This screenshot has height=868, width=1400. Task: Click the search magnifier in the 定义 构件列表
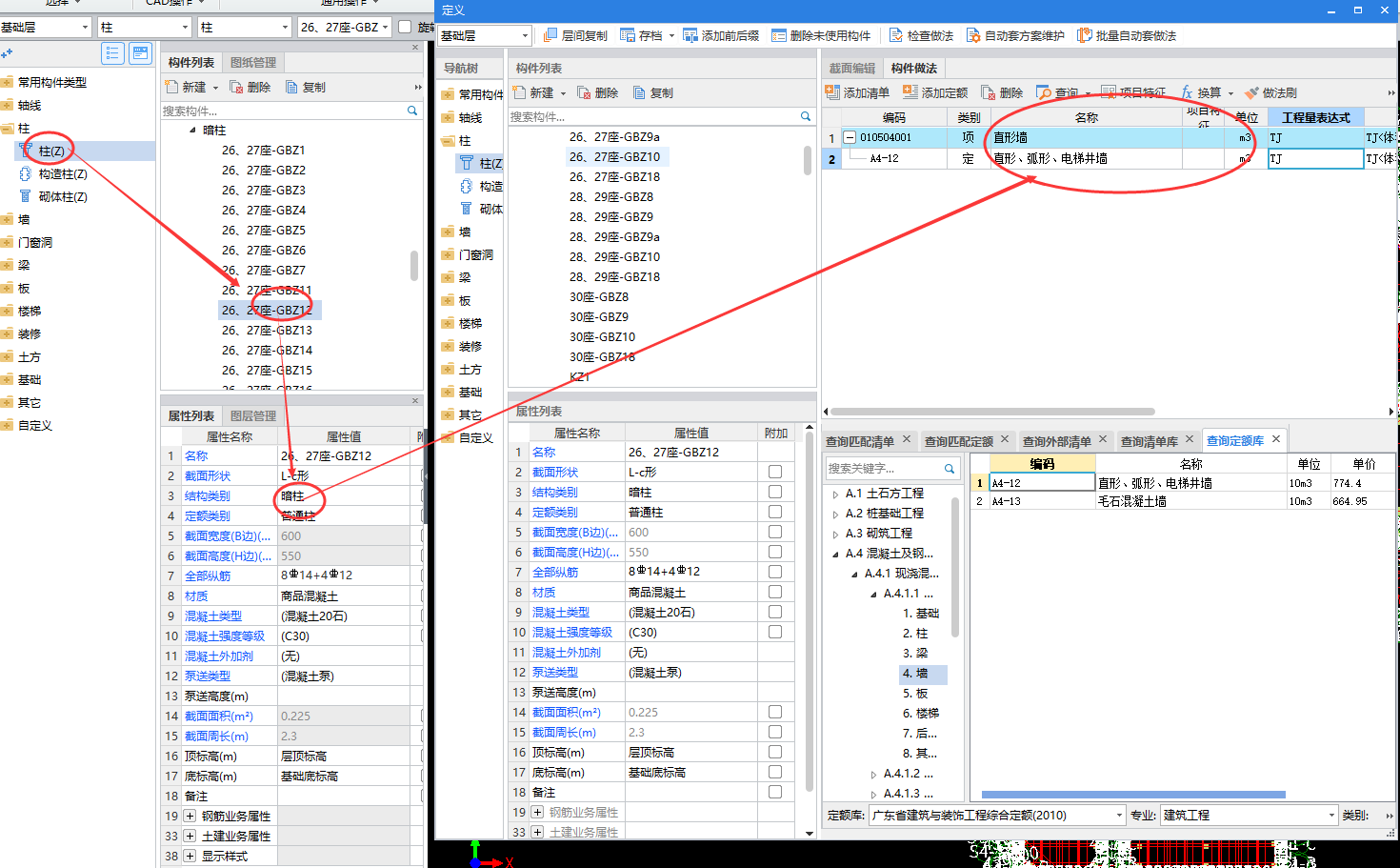pyautogui.click(x=806, y=116)
